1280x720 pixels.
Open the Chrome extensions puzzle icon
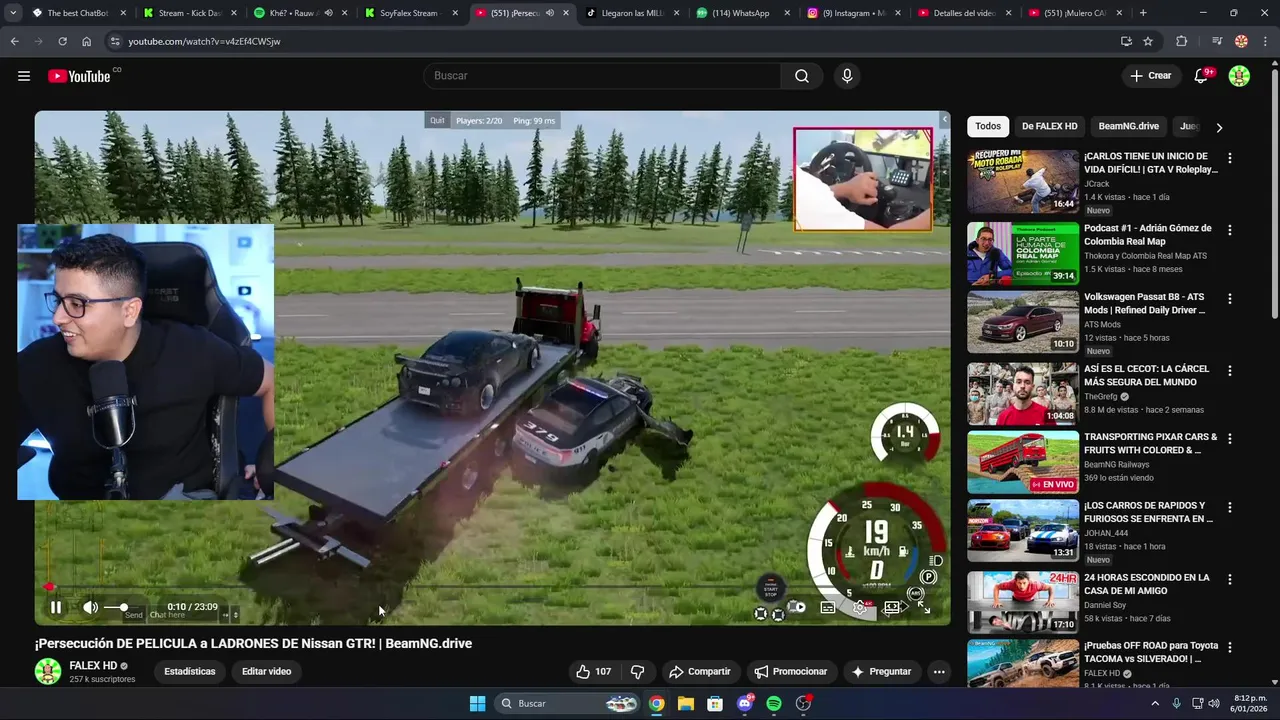click(1182, 41)
